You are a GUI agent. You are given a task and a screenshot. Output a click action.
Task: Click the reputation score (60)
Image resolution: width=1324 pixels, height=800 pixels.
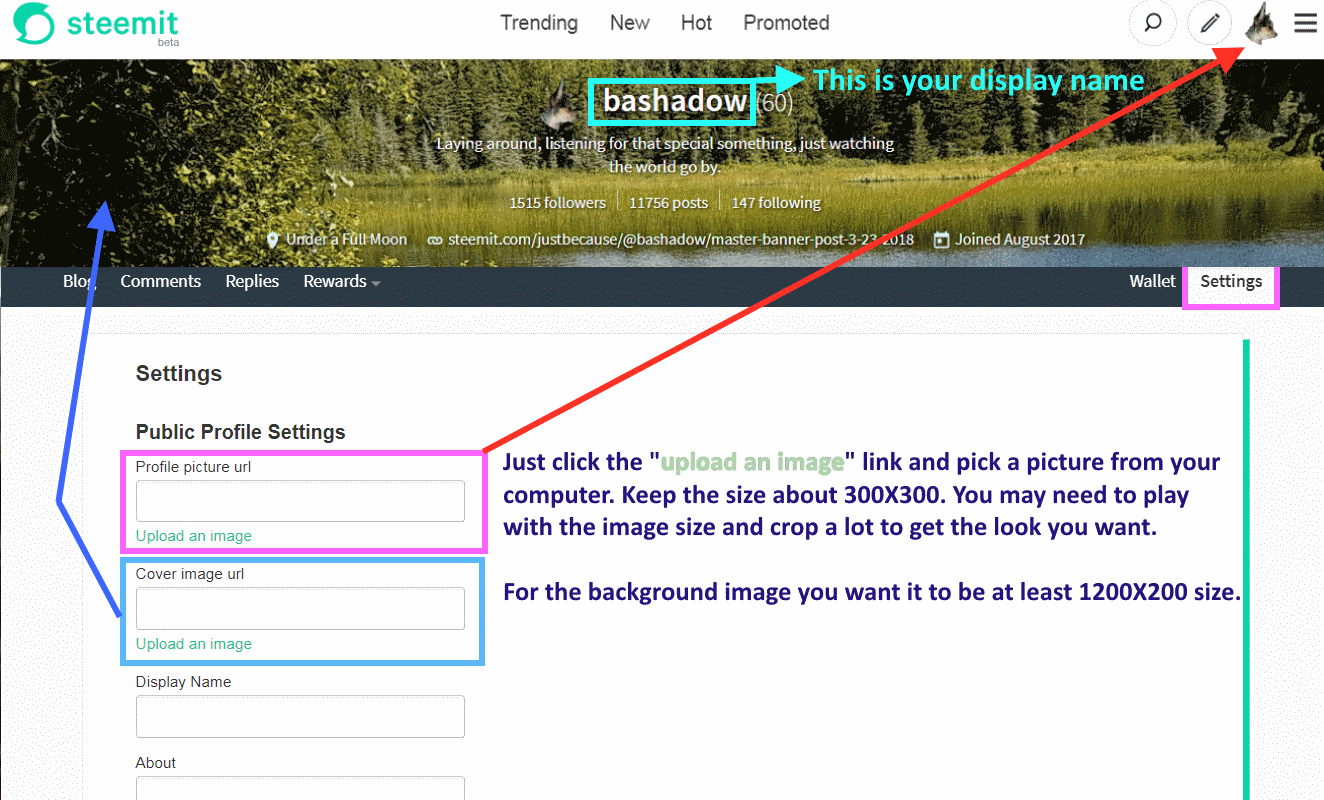click(774, 102)
